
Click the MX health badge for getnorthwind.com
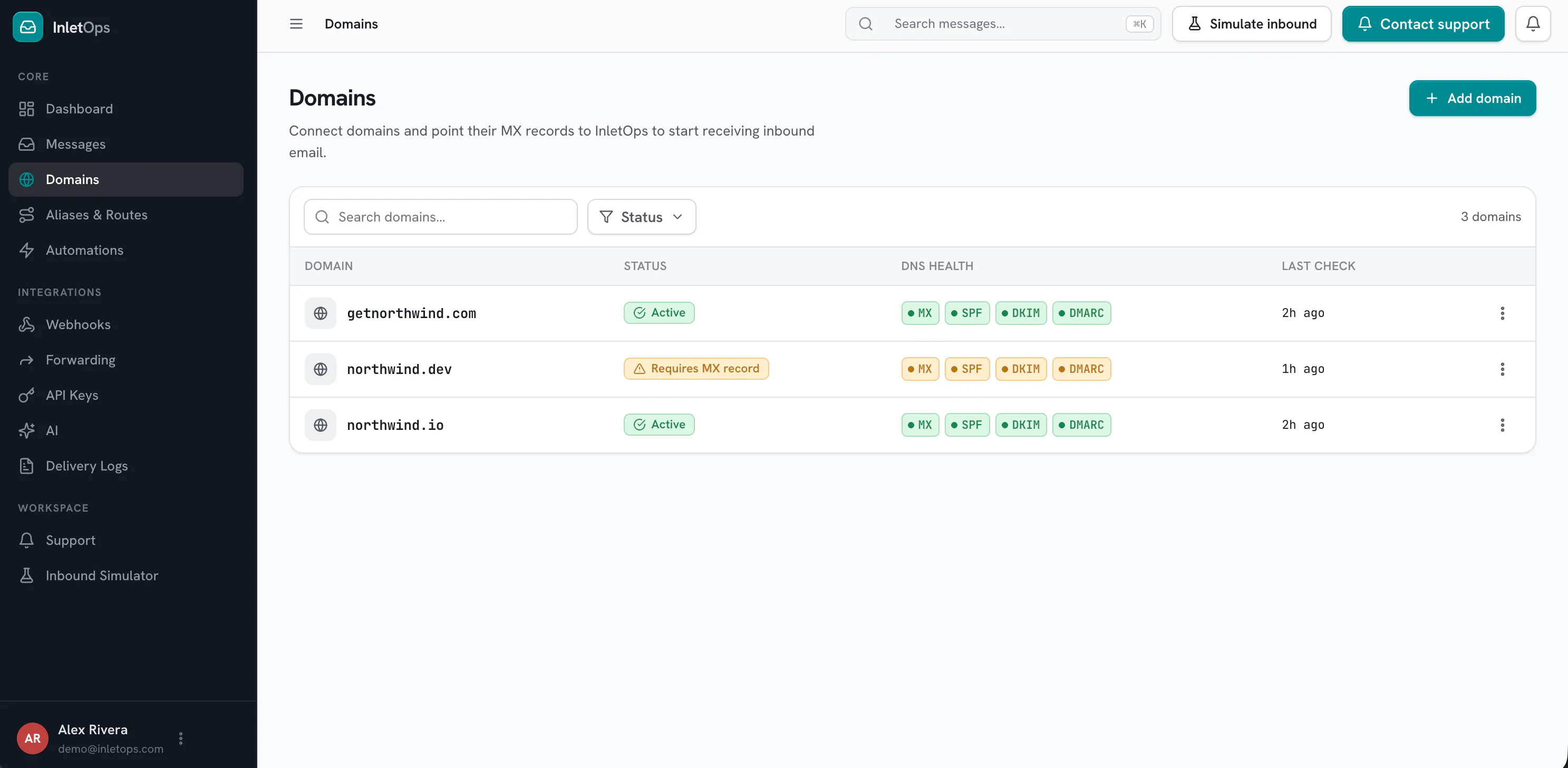[x=921, y=313]
